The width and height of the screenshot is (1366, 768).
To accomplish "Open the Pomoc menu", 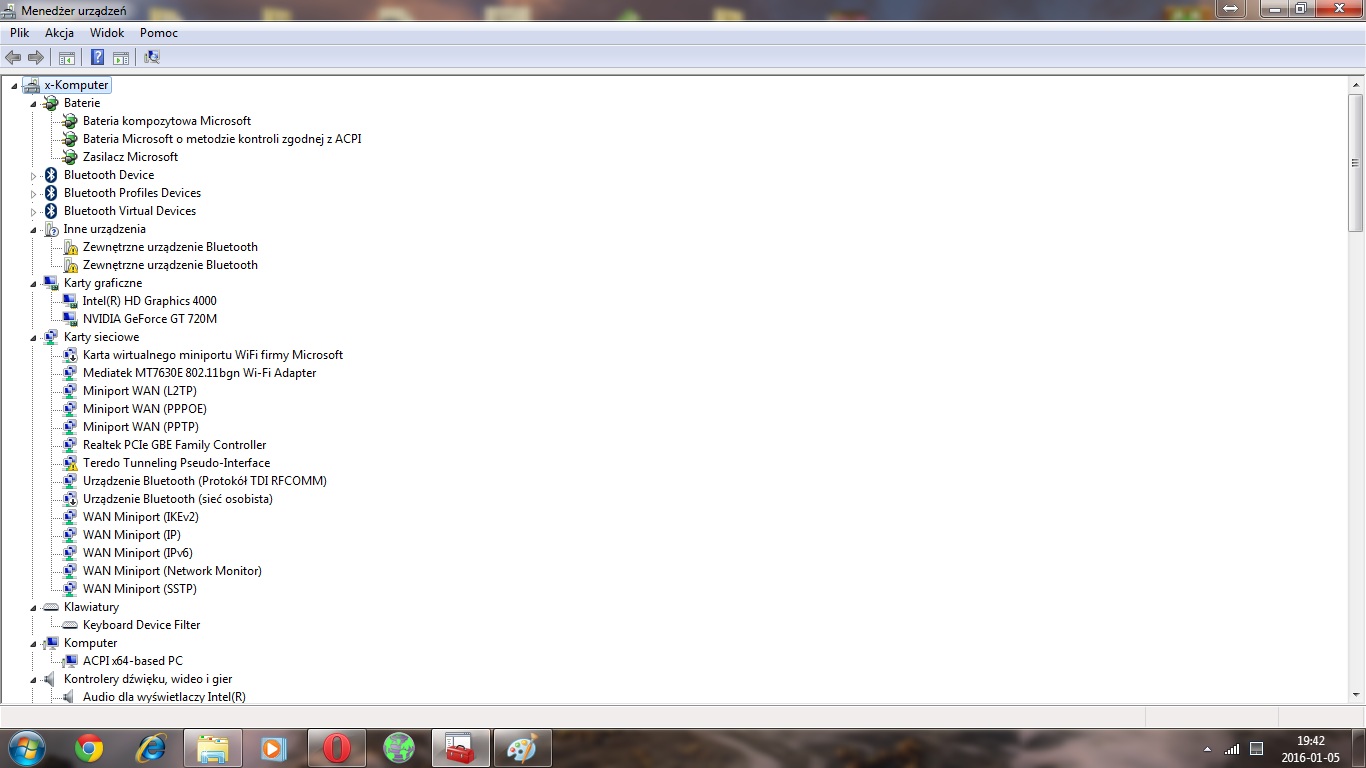I will coord(159,33).
